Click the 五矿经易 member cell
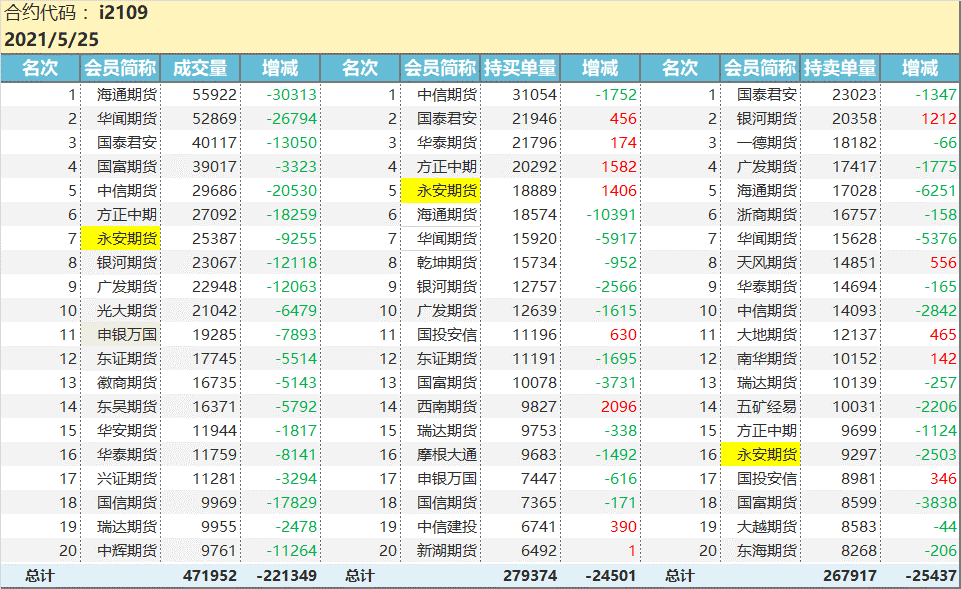 [x=767, y=406]
